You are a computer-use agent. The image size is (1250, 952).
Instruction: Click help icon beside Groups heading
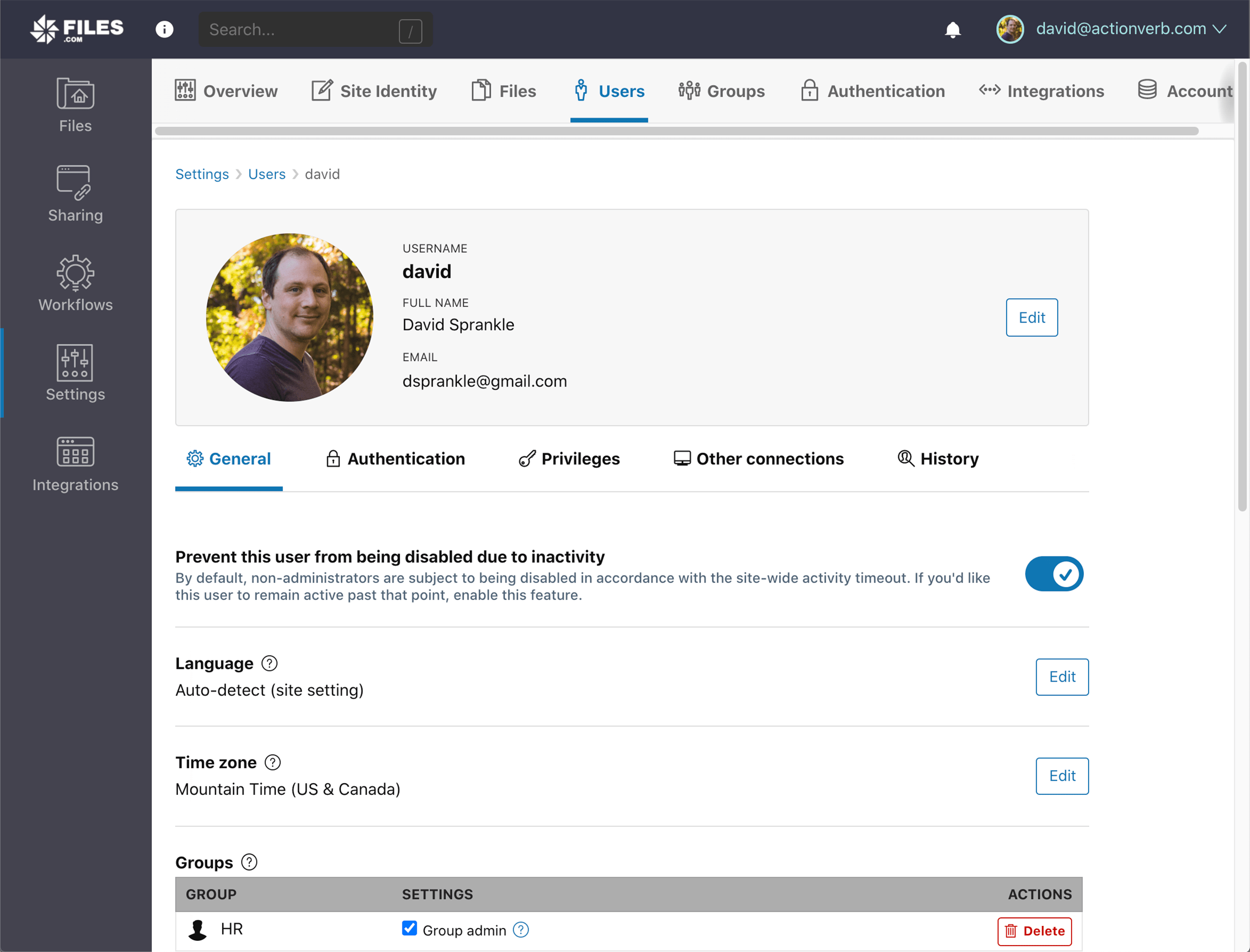click(x=249, y=862)
